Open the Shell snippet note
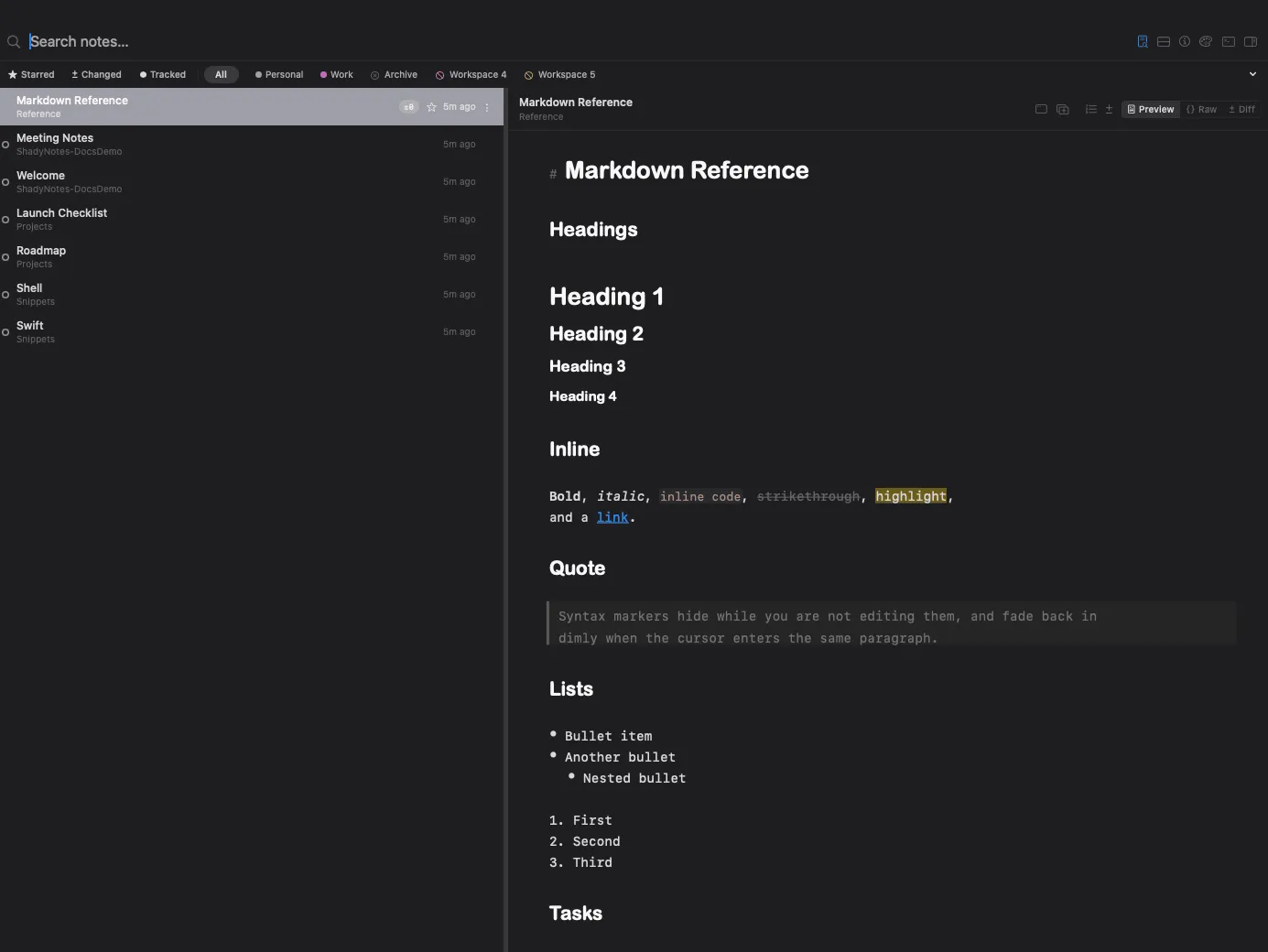This screenshot has width=1268, height=952. click(252, 295)
